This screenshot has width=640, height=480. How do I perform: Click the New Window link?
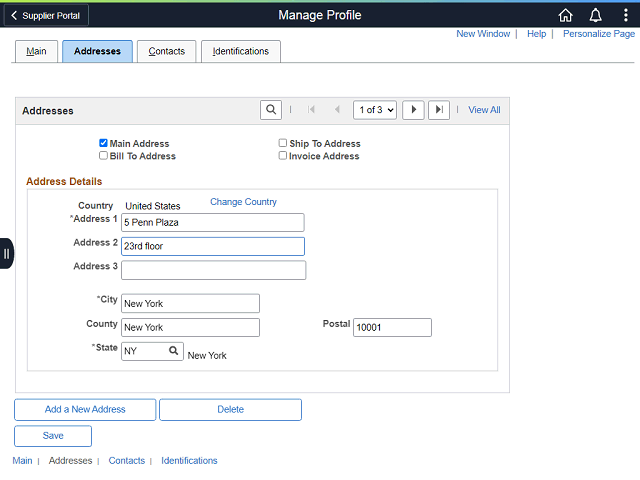[483, 34]
